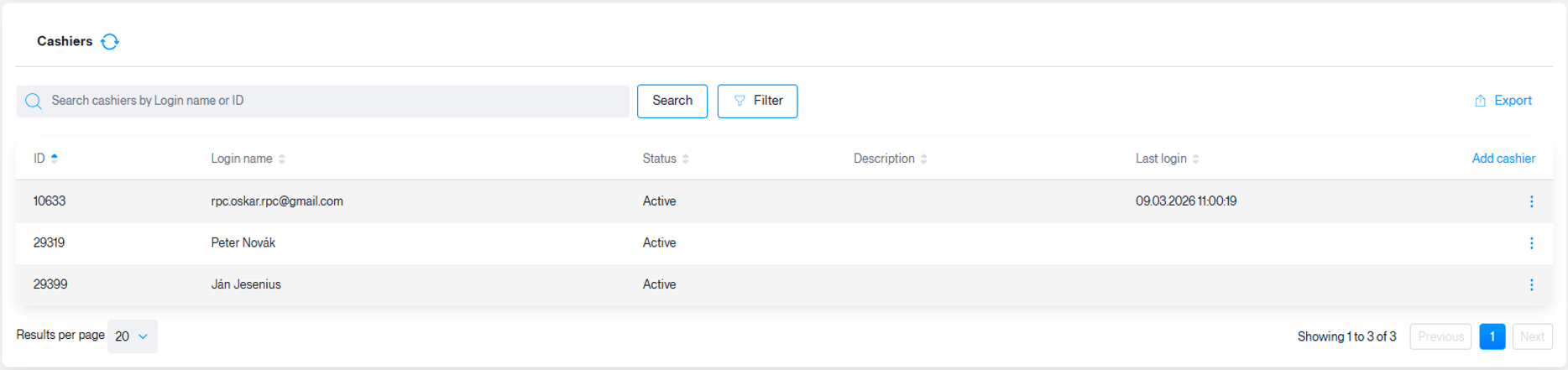Open actions menu for cashier 10633
The height and width of the screenshot is (370, 1568).
click(1531, 201)
